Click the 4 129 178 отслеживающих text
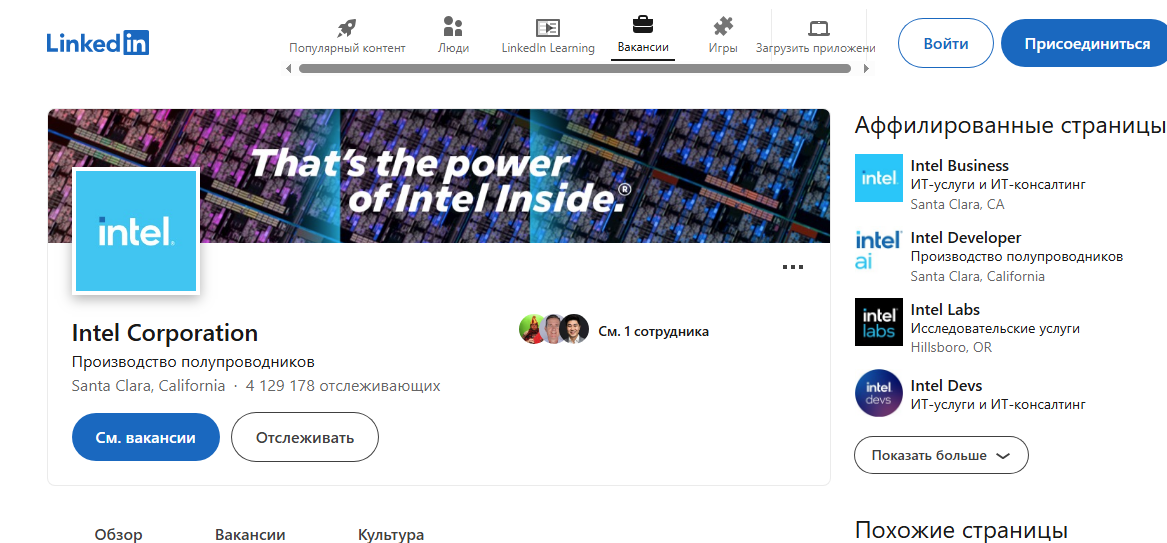1167x543 pixels. tap(343, 386)
